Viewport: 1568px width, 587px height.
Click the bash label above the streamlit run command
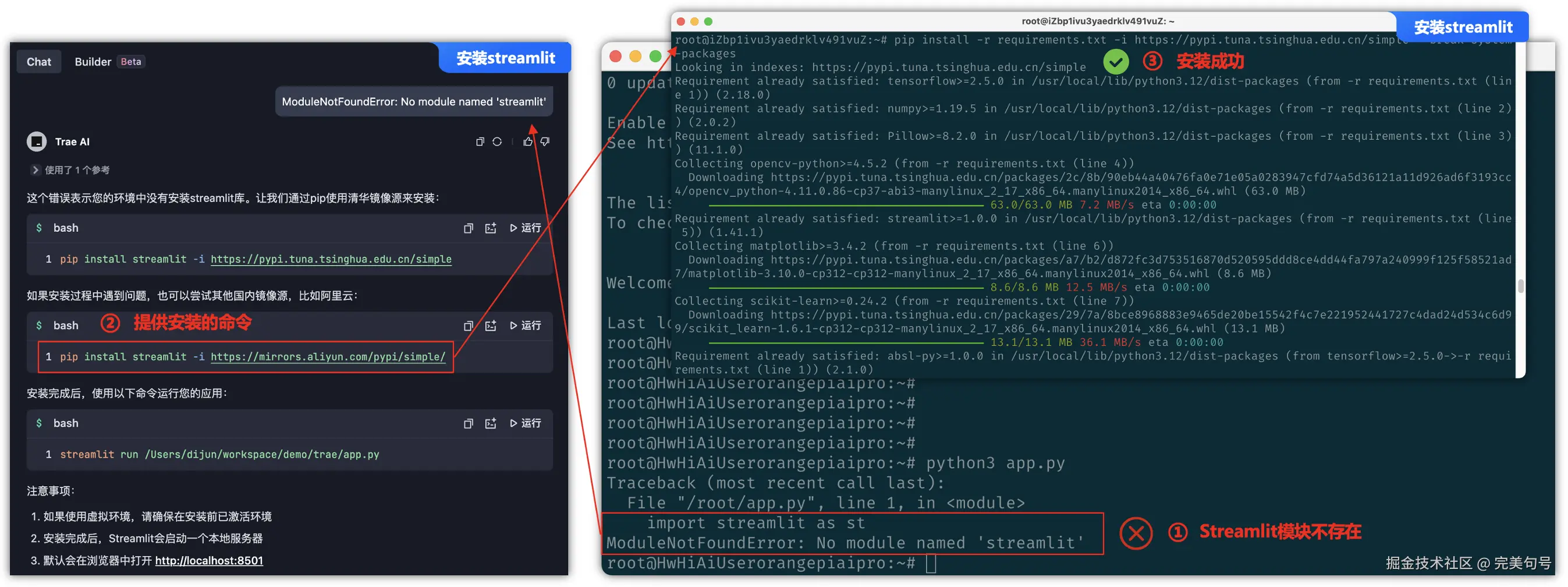coord(66,423)
